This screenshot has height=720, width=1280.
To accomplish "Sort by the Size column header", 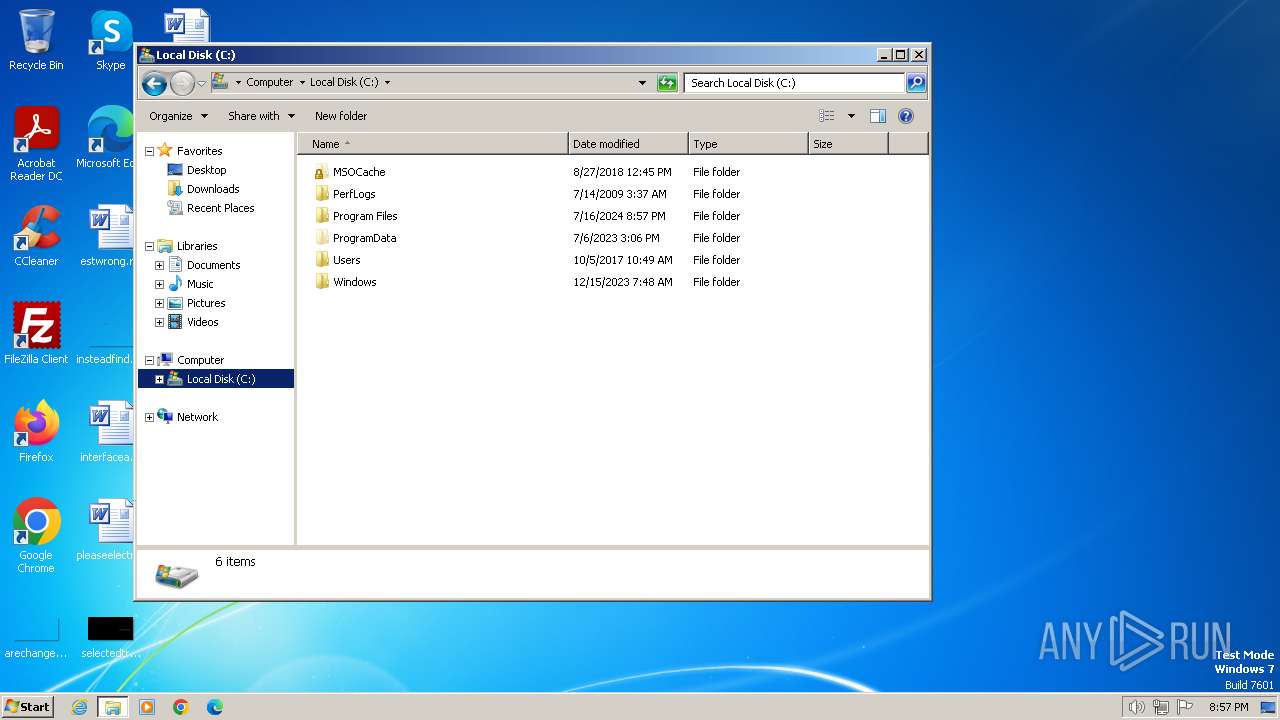I will pos(848,144).
